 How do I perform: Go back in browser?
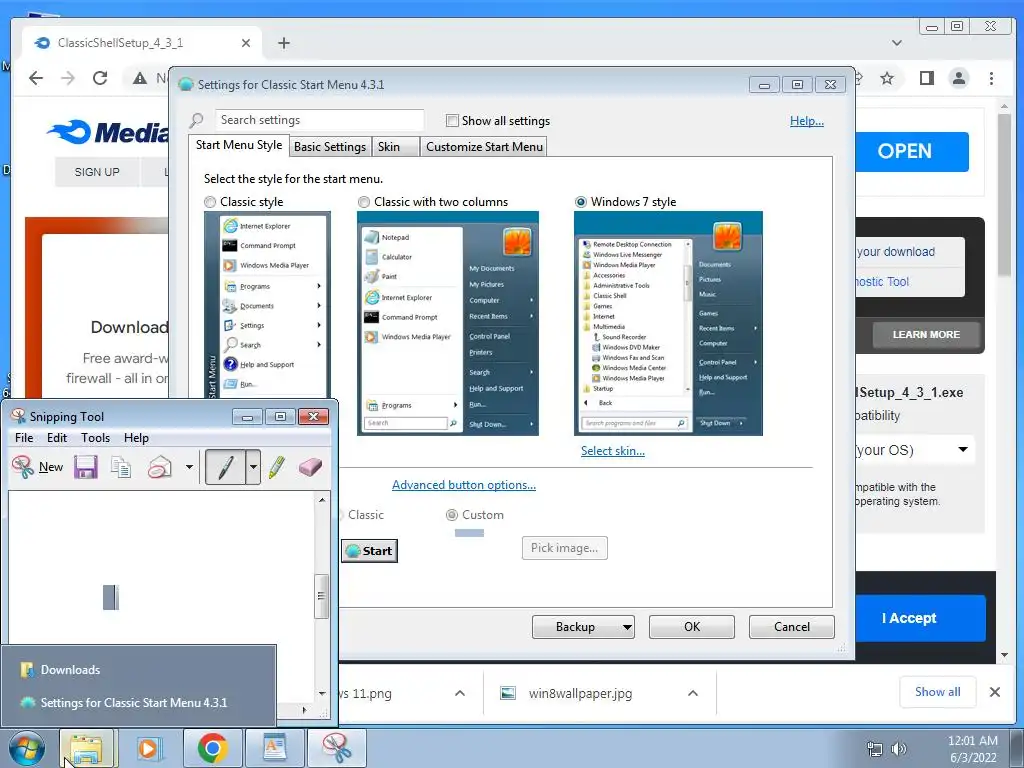pos(36,78)
